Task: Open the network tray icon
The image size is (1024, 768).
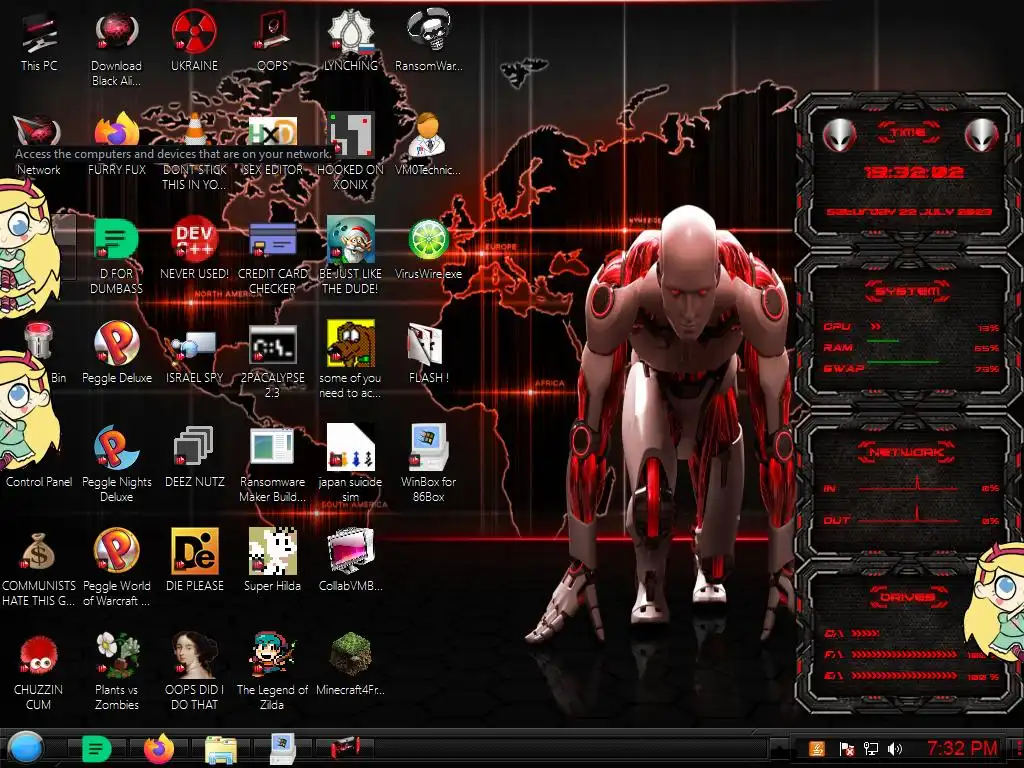Action: (x=871, y=749)
